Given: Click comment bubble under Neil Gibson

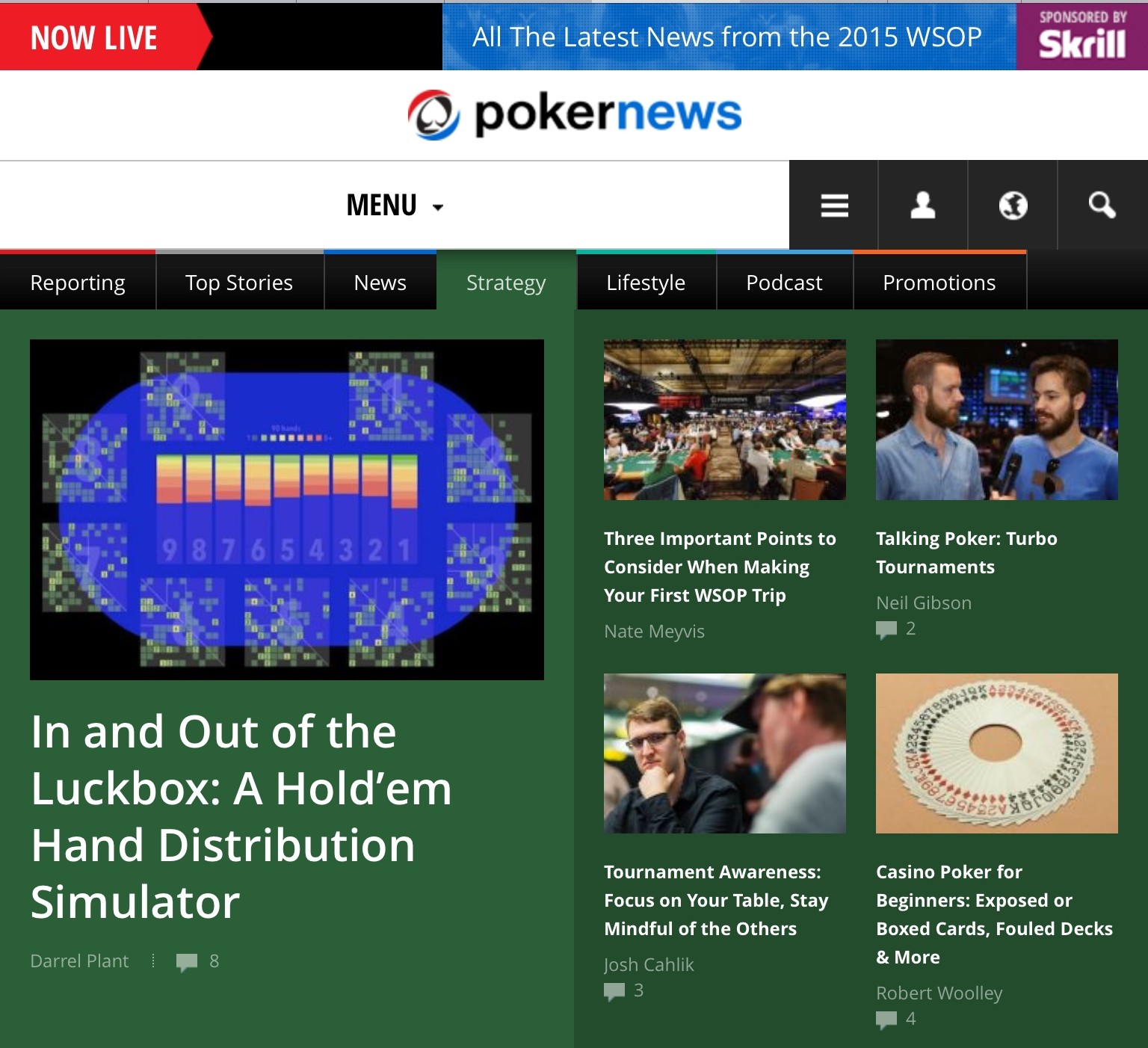Looking at the screenshot, I should click(x=886, y=629).
